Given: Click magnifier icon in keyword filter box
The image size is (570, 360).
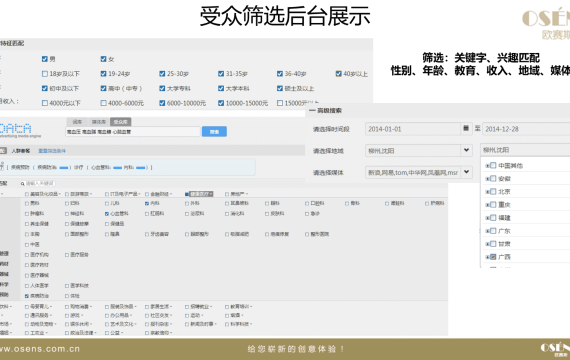Looking at the screenshot, I should tap(23, 184).
